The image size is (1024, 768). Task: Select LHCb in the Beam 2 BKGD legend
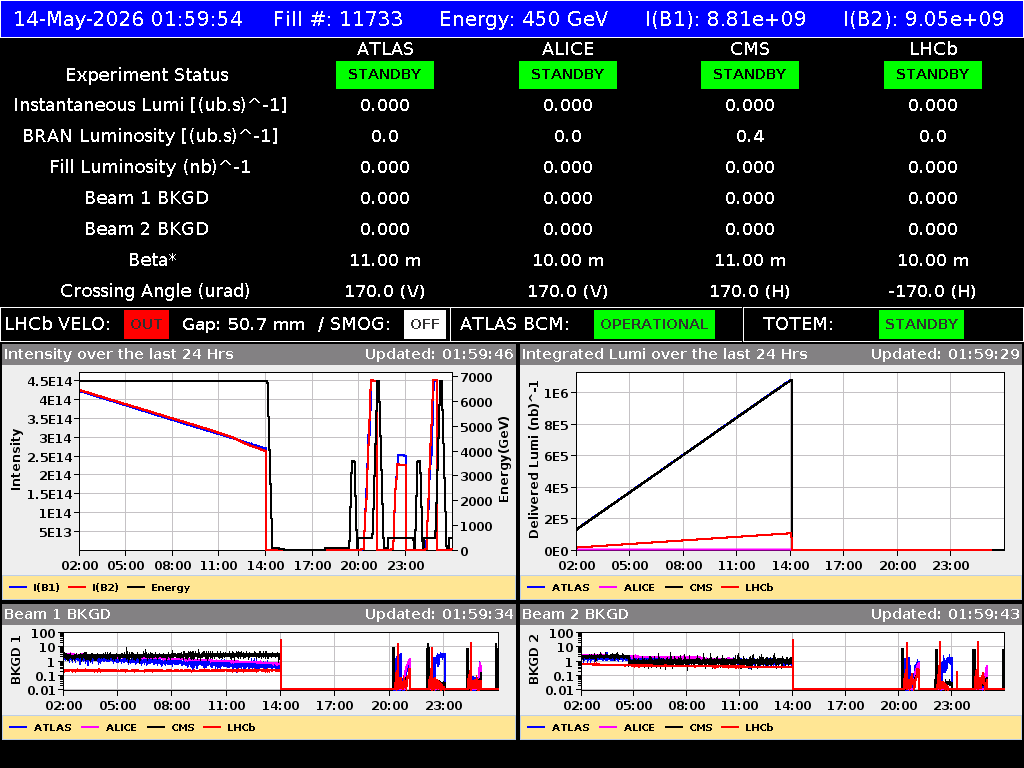click(747, 727)
